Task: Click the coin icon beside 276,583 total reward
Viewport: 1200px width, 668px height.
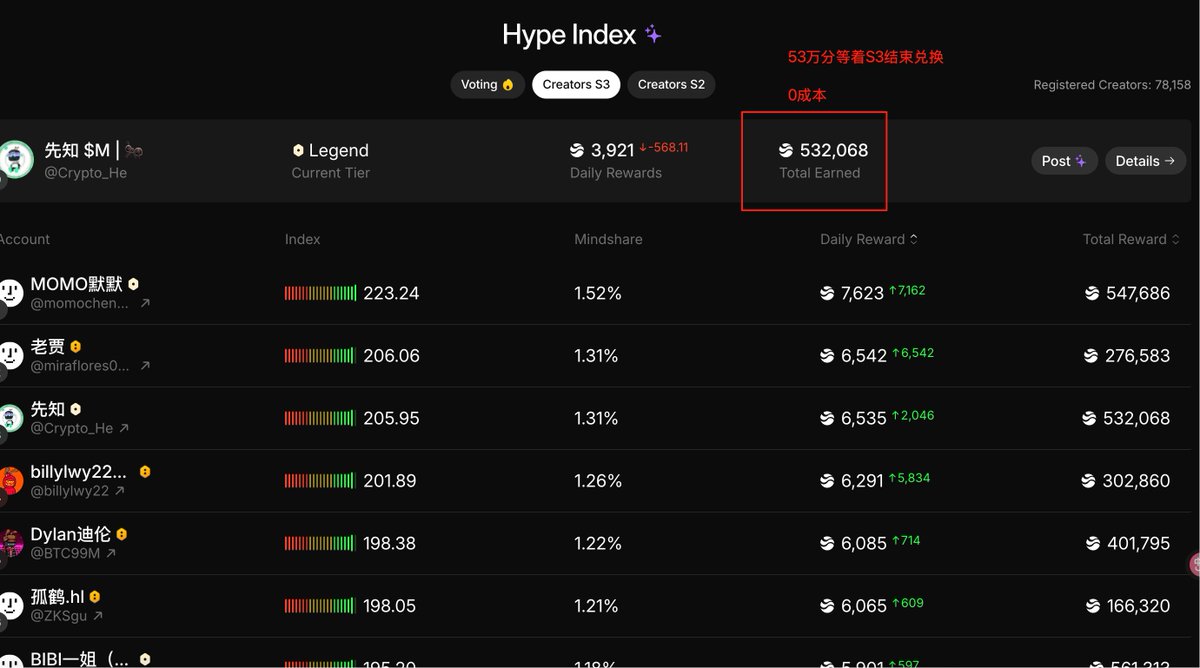Action: pyautogui.click(x=1091, y=356)
